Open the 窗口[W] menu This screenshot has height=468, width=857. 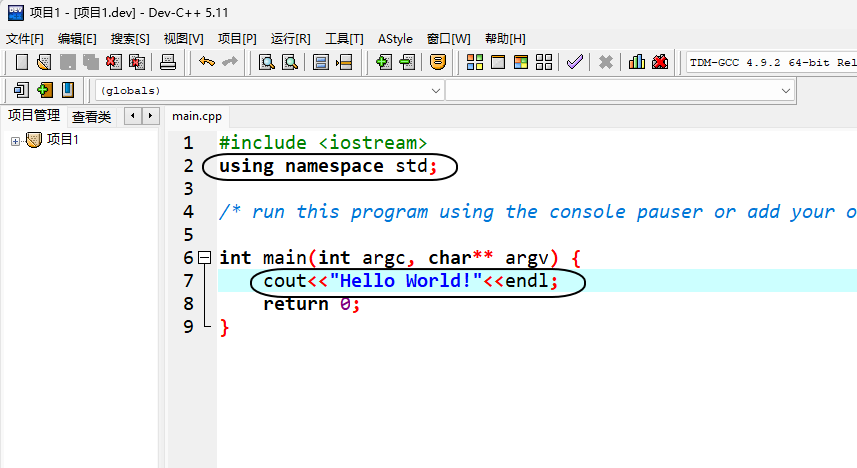tap(449, 39)
